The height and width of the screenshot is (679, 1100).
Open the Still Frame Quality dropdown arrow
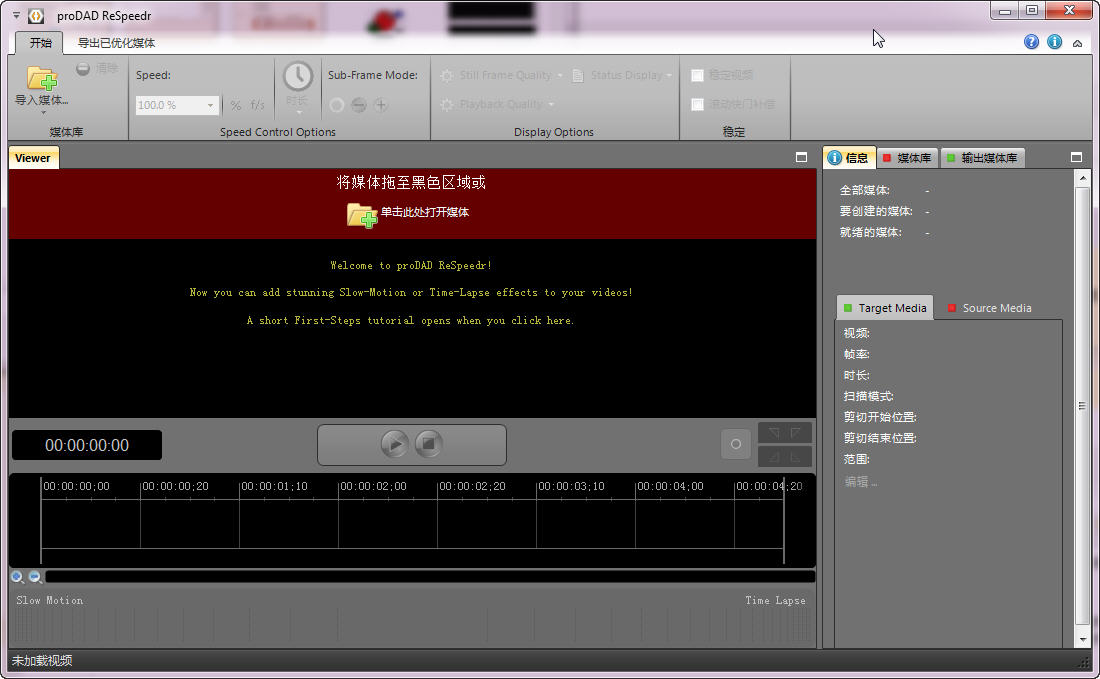(x=560, y=76)
